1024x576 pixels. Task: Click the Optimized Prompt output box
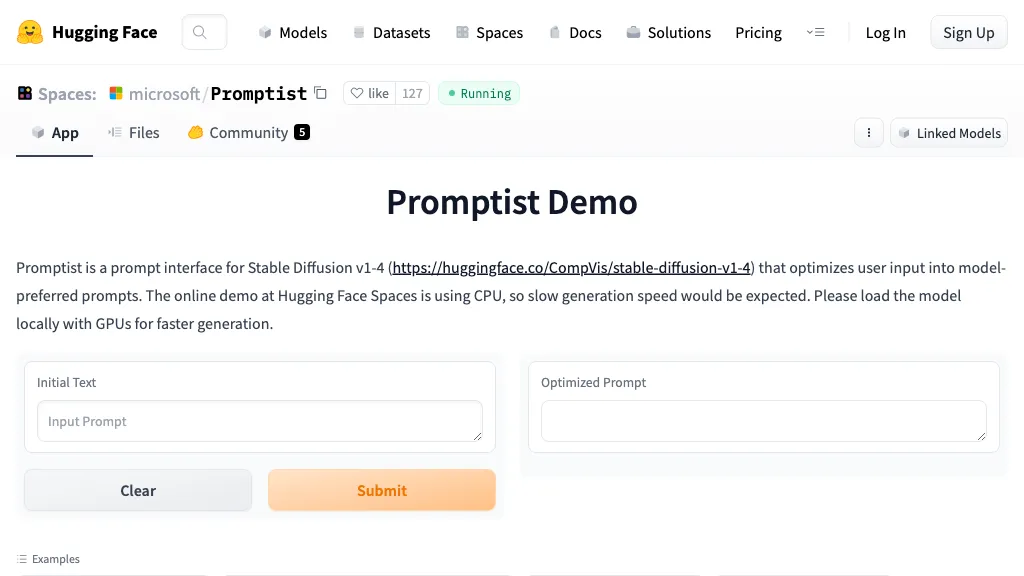[x=763, y=421]
